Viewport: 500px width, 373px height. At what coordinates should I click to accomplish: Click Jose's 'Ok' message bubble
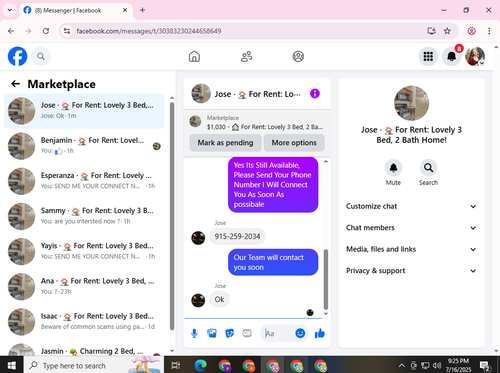219,299
